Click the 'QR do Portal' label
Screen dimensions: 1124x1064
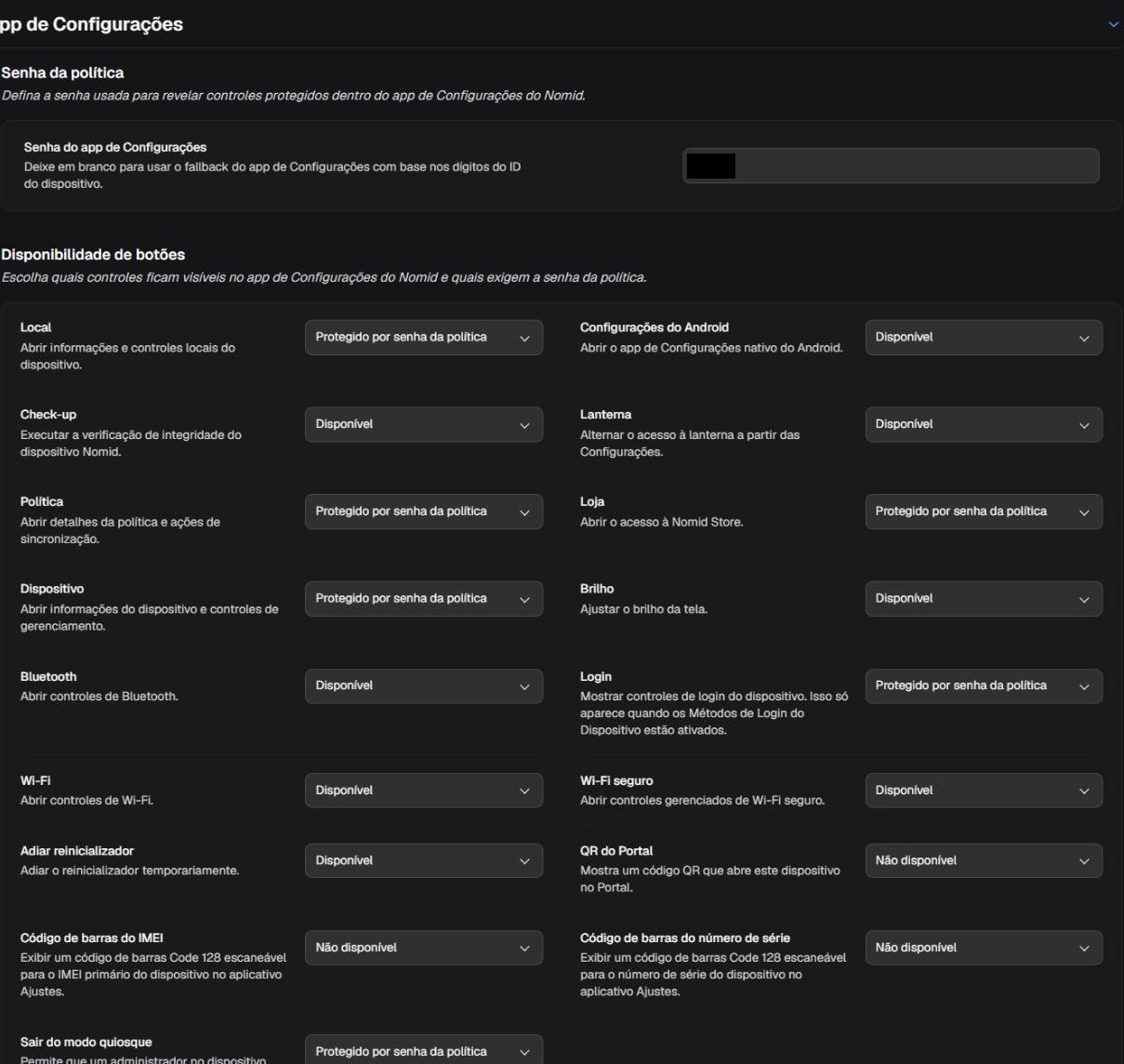(x=616, y=850)
